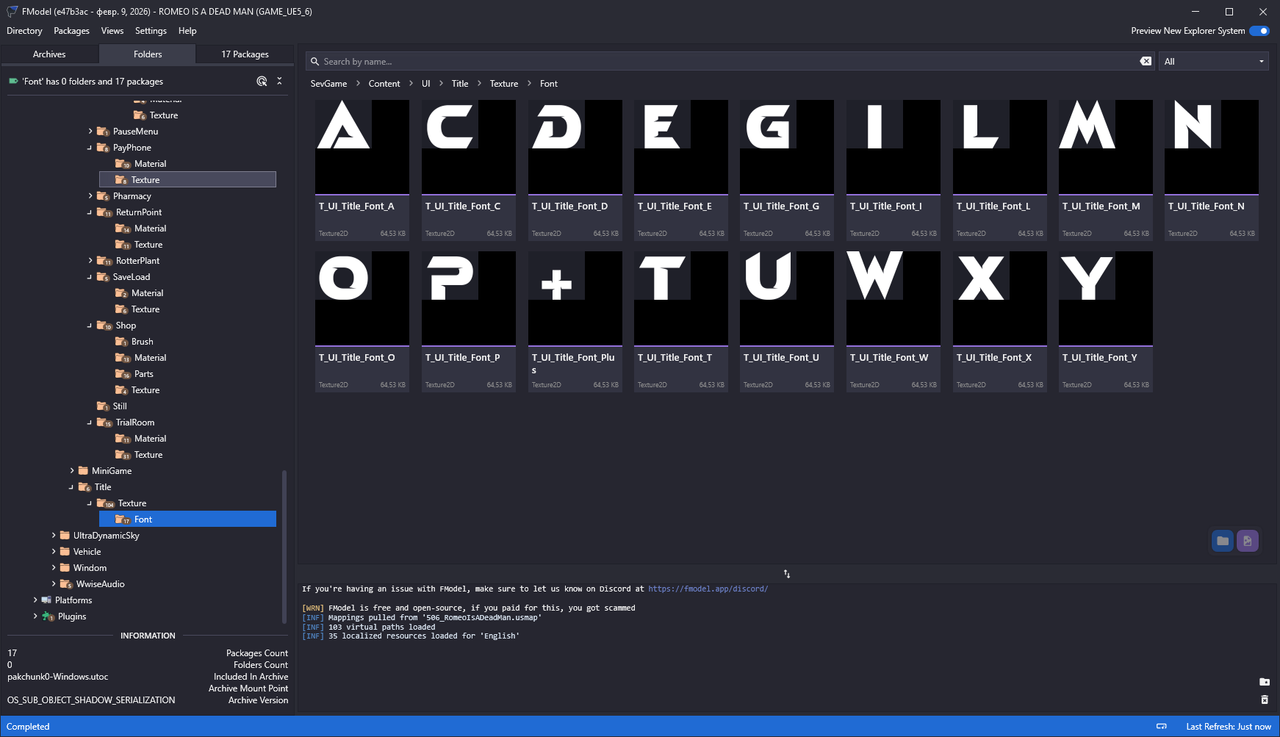This screenshot has width=1280, height=737.
Task: Open the All filter dropdown
Action: (x=1214, y=61)
